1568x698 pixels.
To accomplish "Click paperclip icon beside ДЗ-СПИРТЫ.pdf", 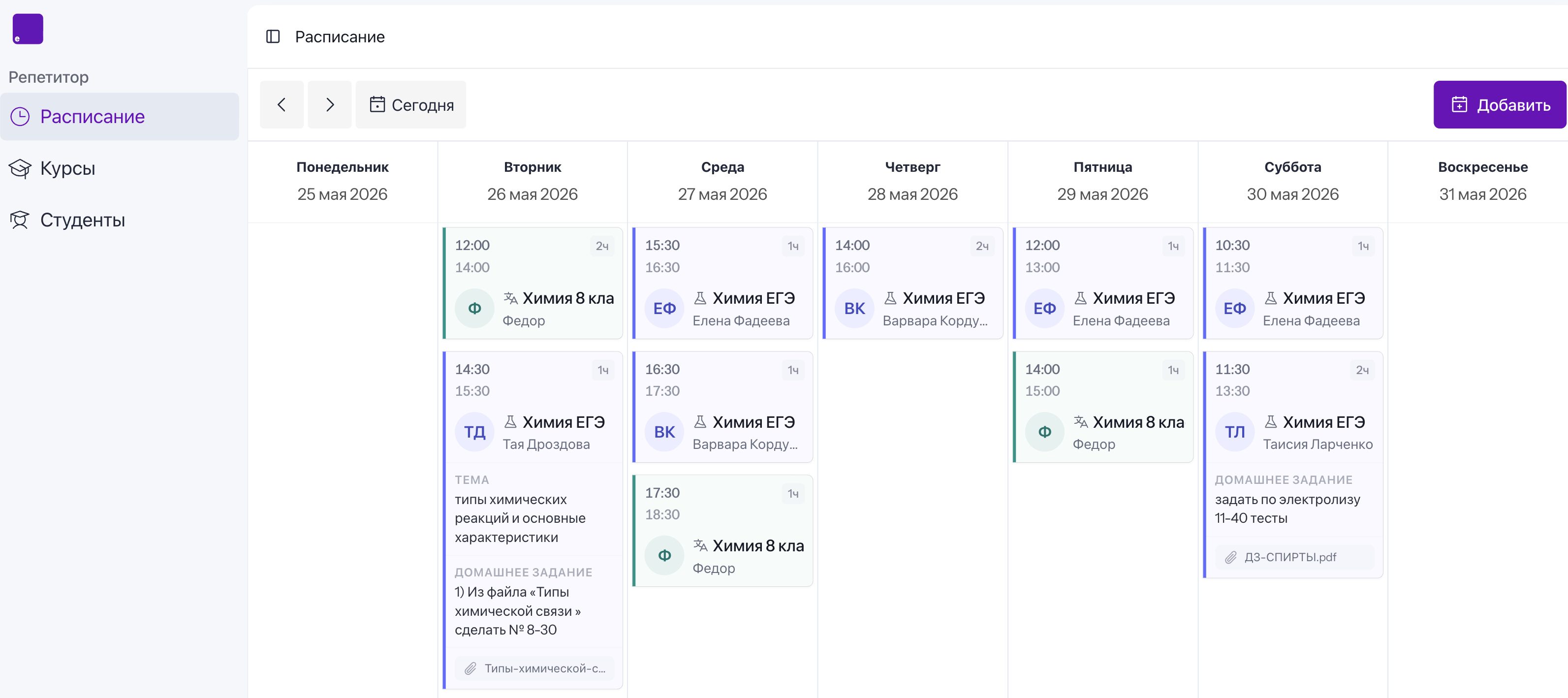I will pos(1230,557).
